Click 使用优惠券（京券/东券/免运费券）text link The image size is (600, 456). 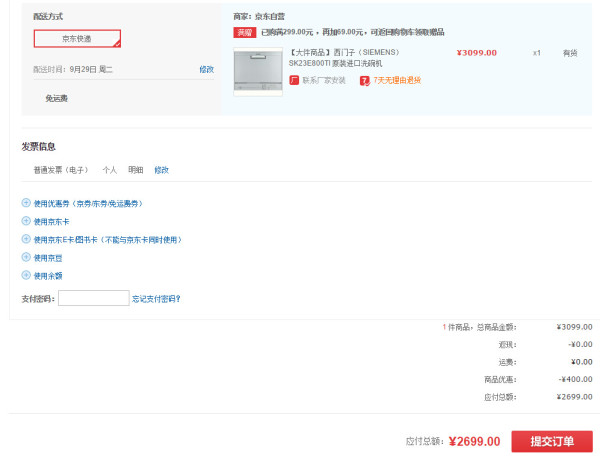click(88, 204)
